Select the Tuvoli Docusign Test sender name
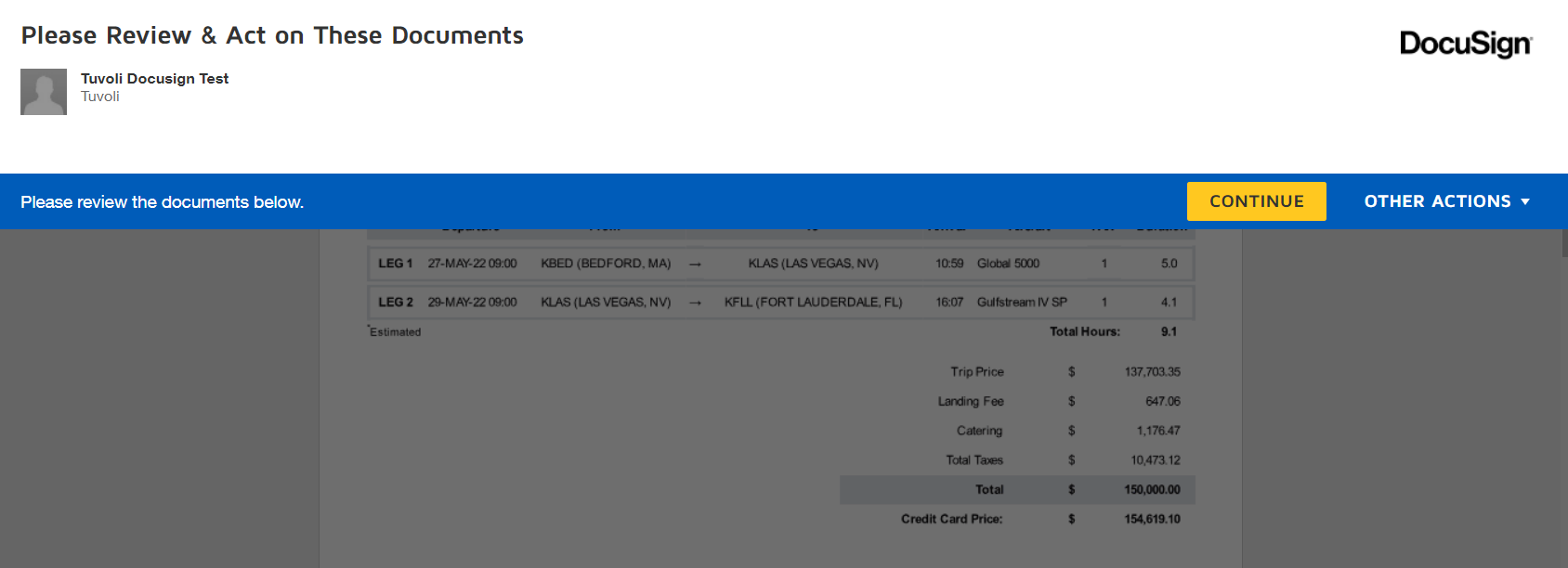The height and width of the screenshot is (568, 1568). (x=154, y=79)
